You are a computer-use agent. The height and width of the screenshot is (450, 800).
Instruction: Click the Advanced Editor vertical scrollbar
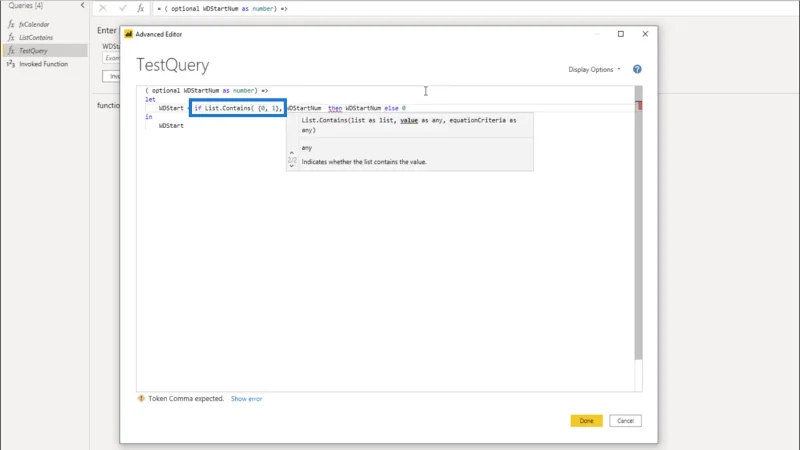point(638,223)
